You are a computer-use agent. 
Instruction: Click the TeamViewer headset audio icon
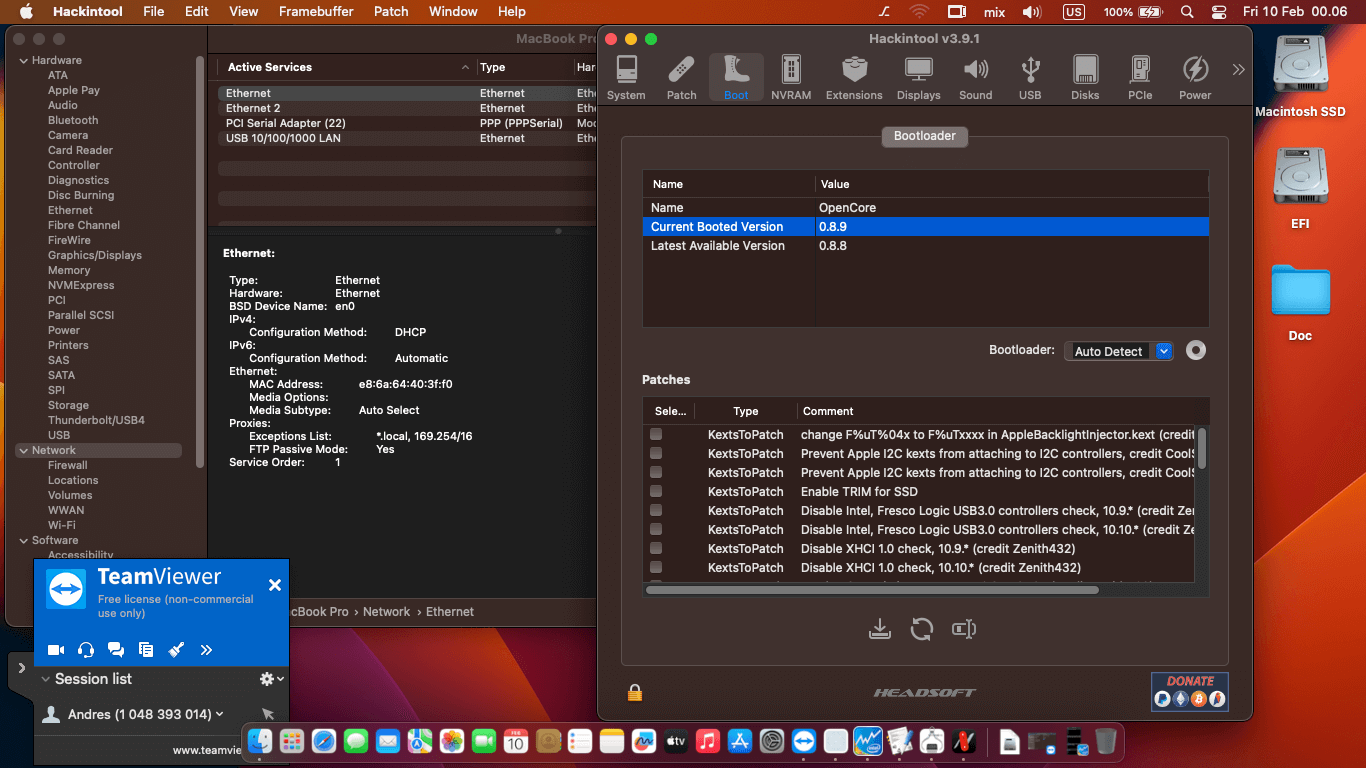(x=86, y=650)
